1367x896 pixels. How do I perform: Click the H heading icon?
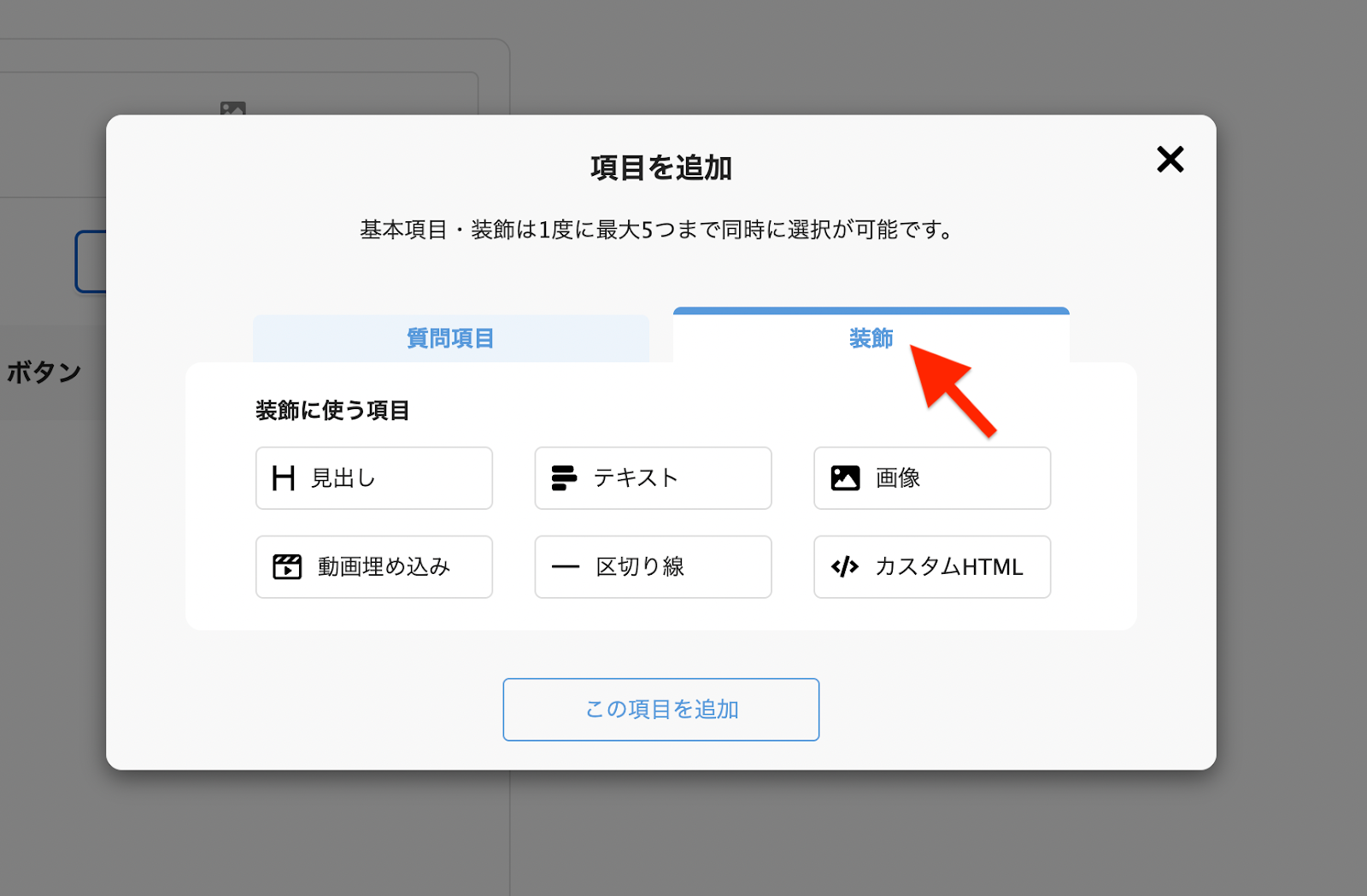283,478
